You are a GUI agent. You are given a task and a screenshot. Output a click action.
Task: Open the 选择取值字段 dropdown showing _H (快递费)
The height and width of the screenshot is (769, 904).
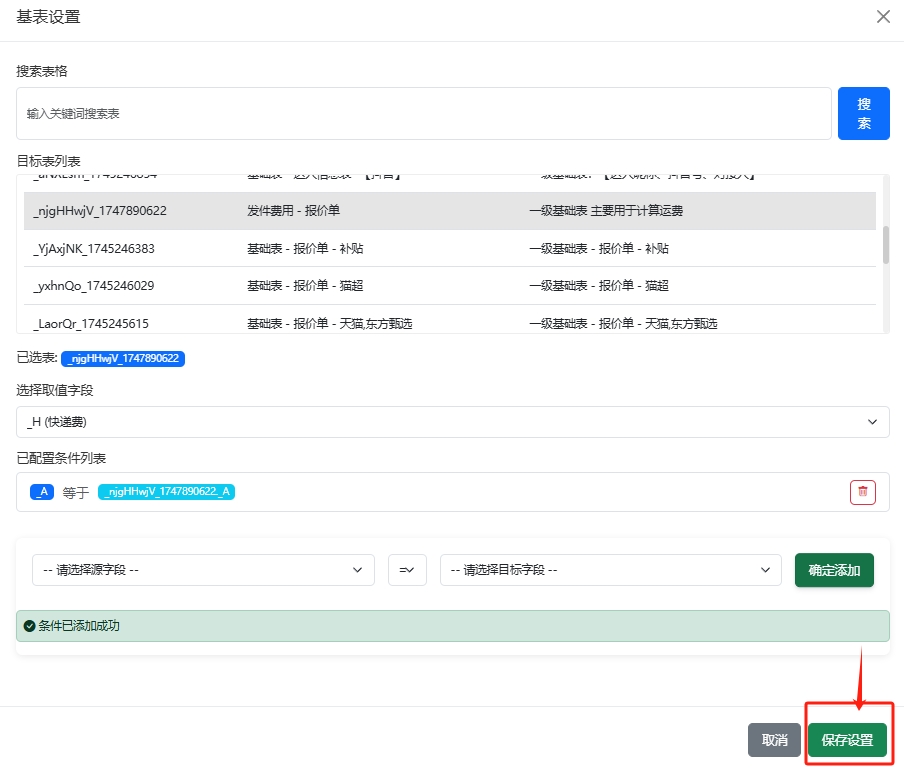pyautogui.click(x=452, y=422)
